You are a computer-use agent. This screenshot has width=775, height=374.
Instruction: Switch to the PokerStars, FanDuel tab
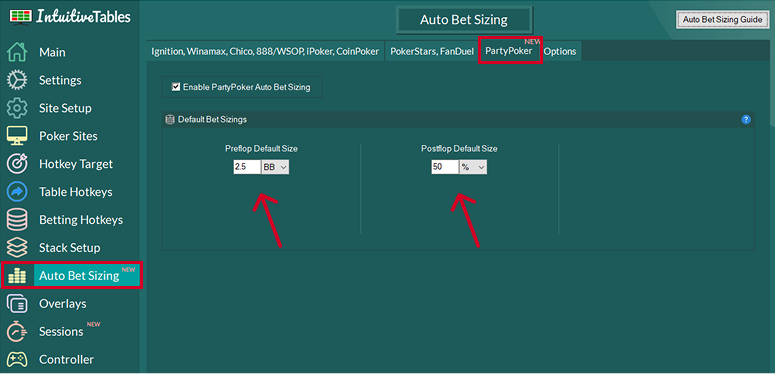click(x=431, y=51)
